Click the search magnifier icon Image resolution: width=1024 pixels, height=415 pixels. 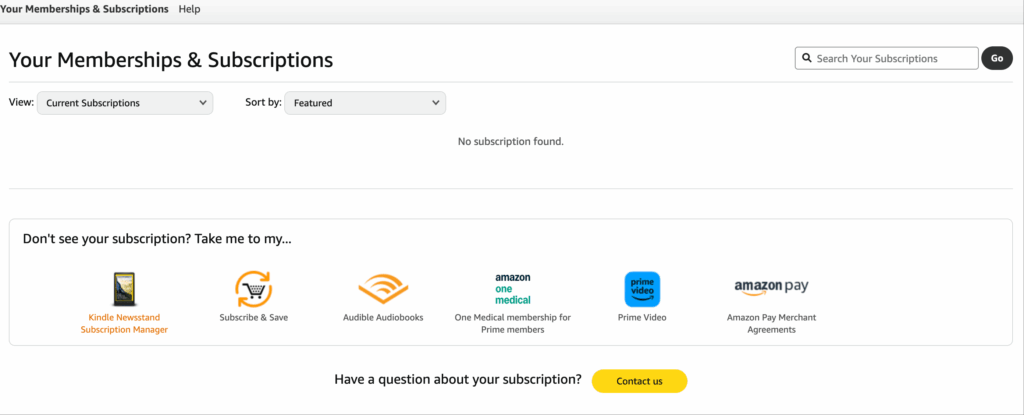805,58
